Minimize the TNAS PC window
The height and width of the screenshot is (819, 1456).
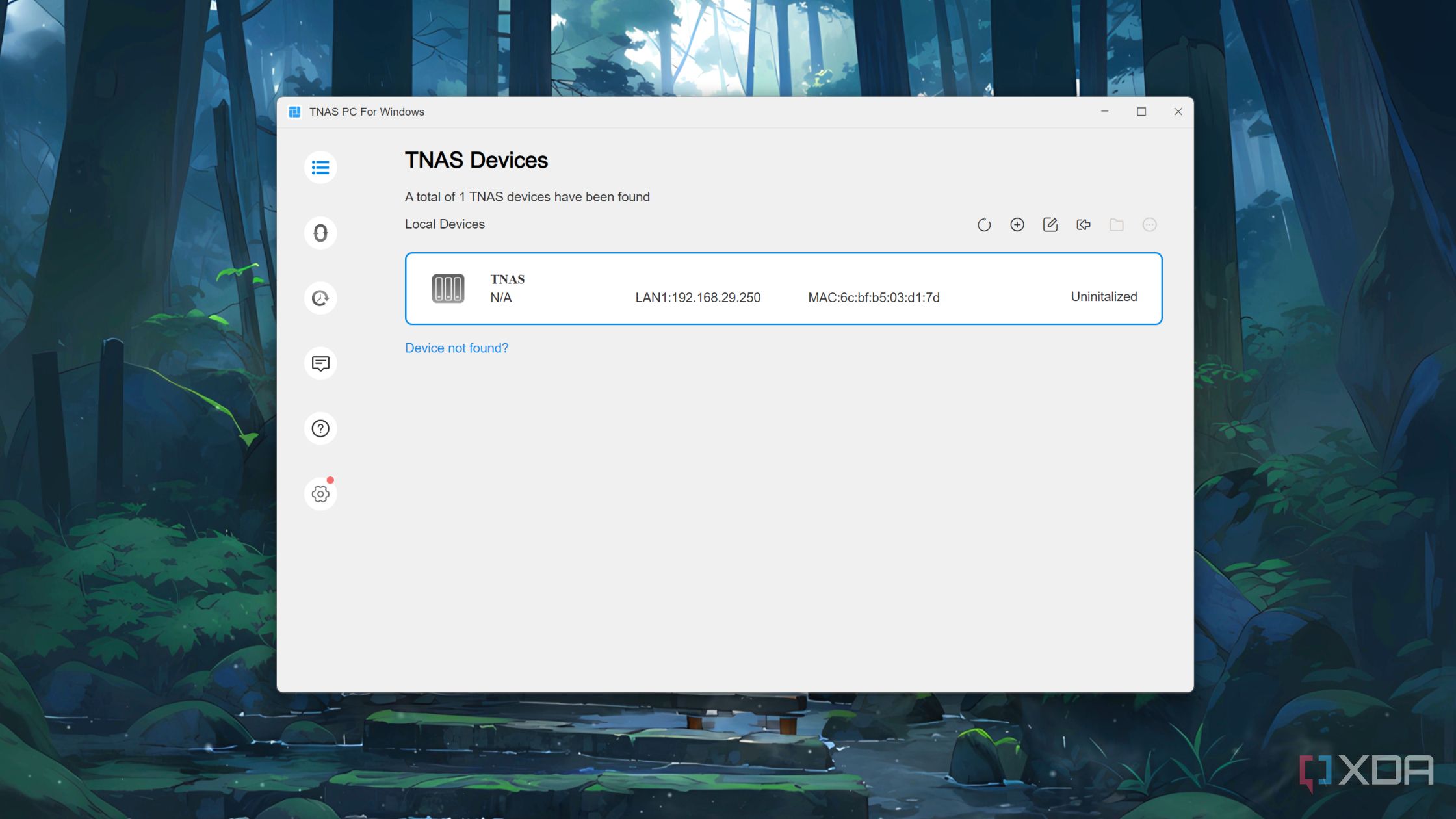pos(1104,112)
